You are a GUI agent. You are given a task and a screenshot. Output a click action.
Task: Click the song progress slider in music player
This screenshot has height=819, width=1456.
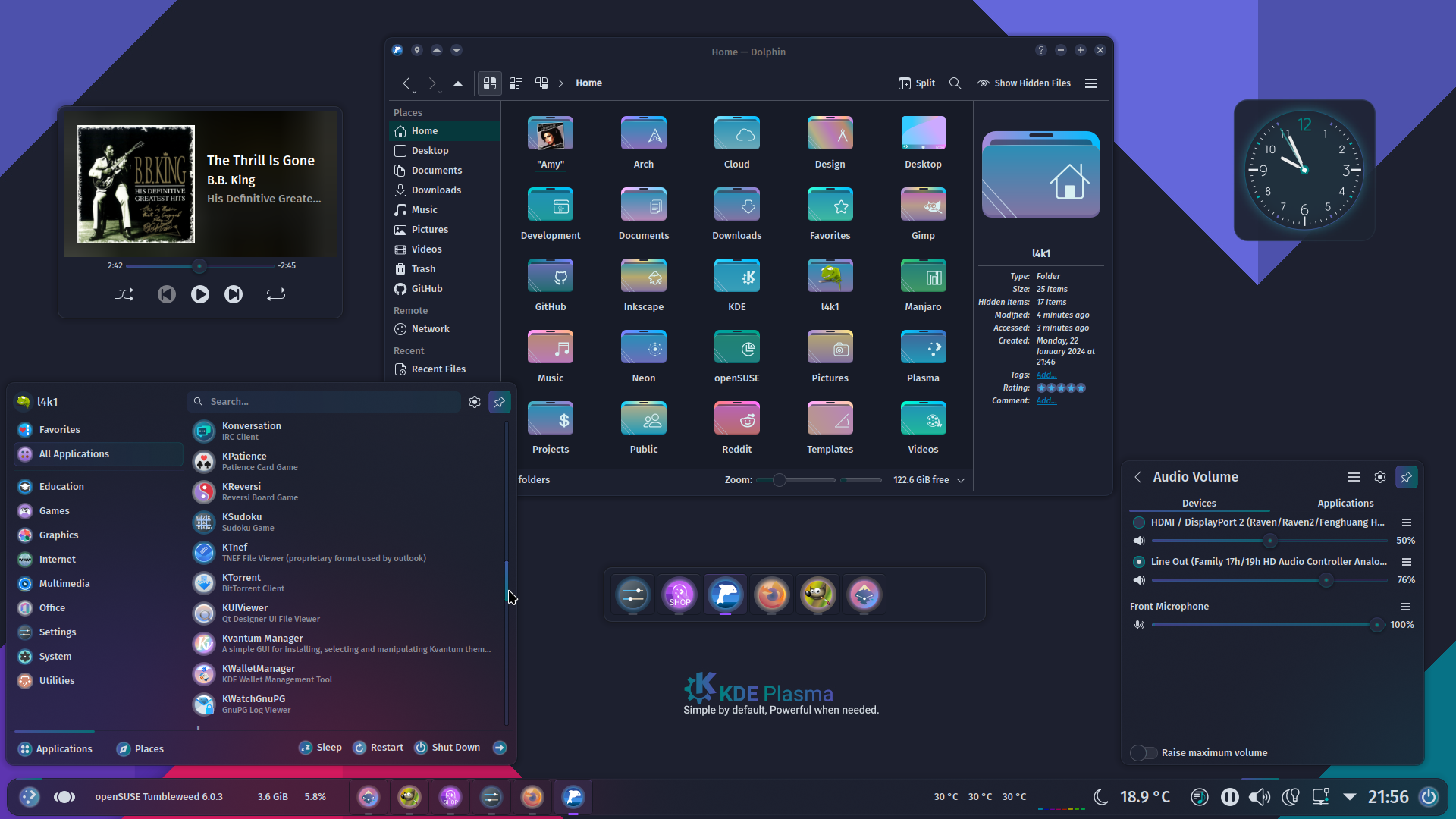[x=200, y=266]
